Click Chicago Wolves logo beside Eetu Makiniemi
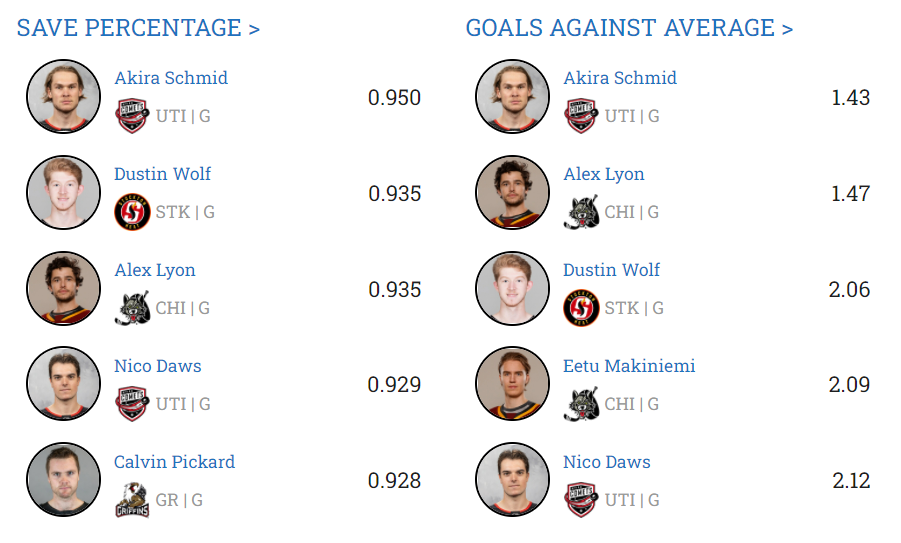 (x=580, y=404)
